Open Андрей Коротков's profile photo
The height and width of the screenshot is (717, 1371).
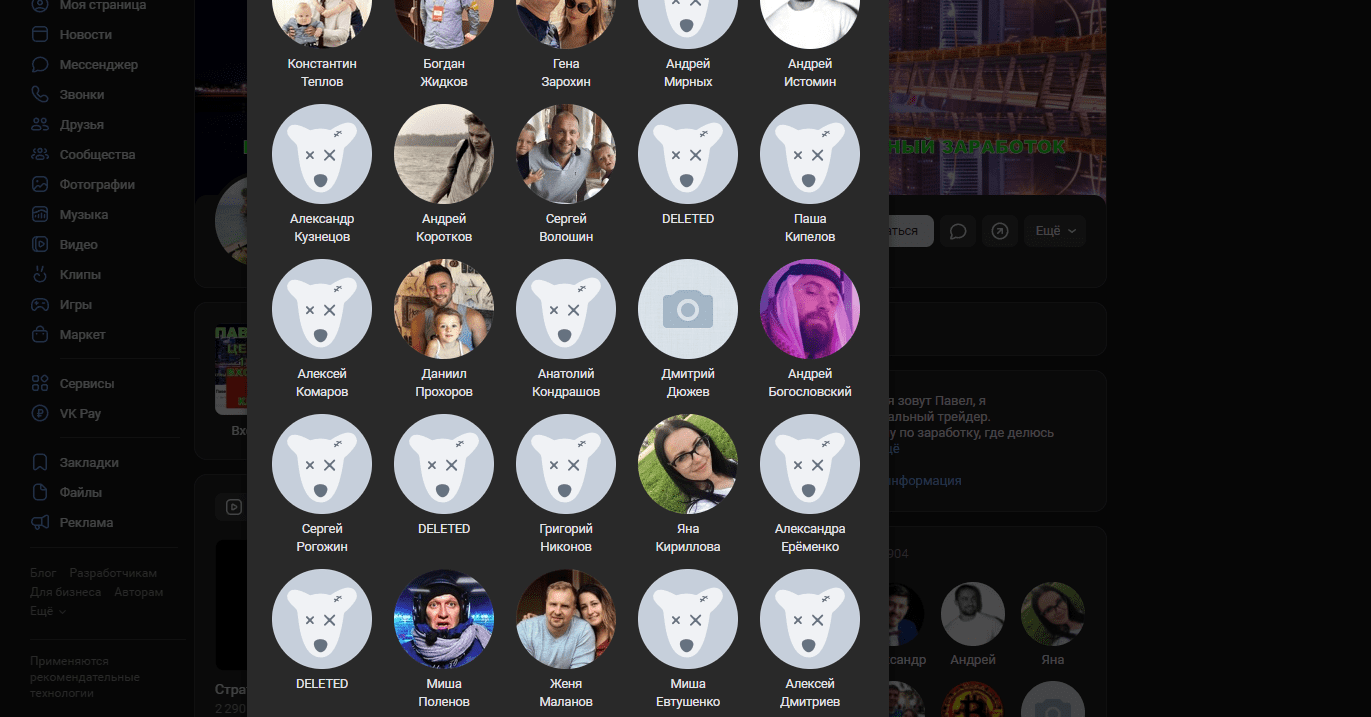coord(444,154)
